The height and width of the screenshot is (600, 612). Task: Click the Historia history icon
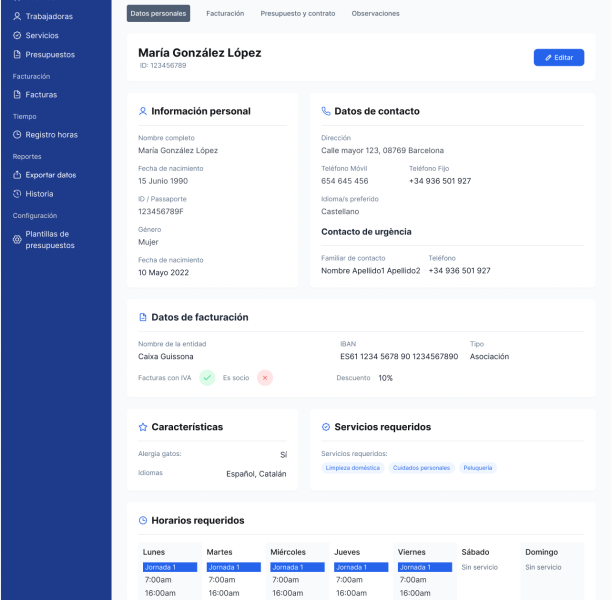point(17,194)
